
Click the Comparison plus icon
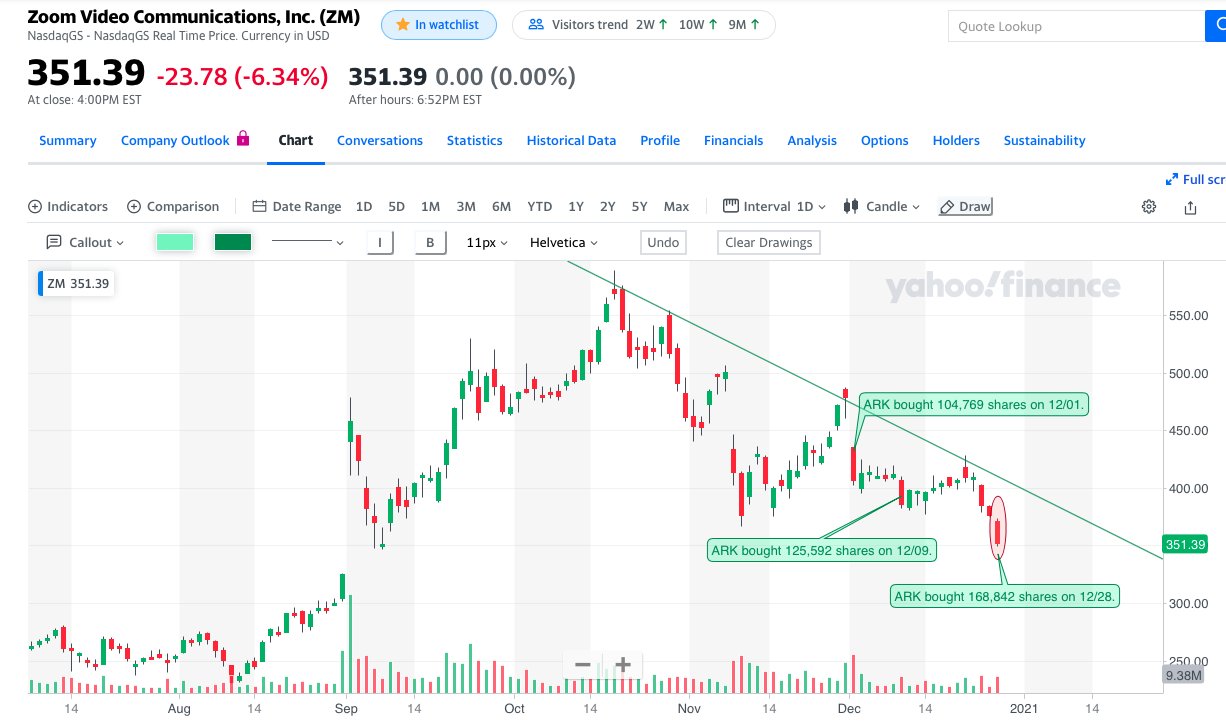click(134, 207)
